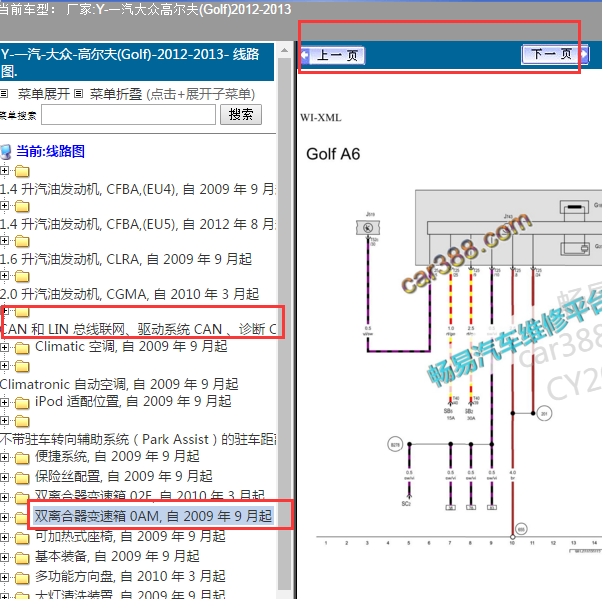The width and height of the screenshot is (602, 599).
Task: Click folder icon beside 基本装备
Action: click(x=22, y=558)
